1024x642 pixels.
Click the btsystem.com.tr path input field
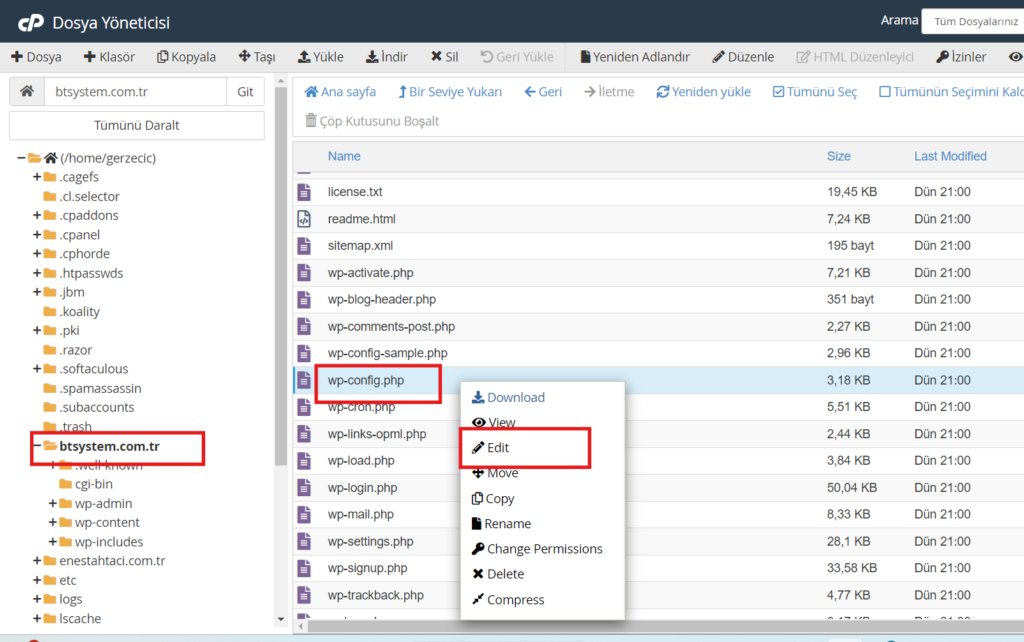[135, 91]
